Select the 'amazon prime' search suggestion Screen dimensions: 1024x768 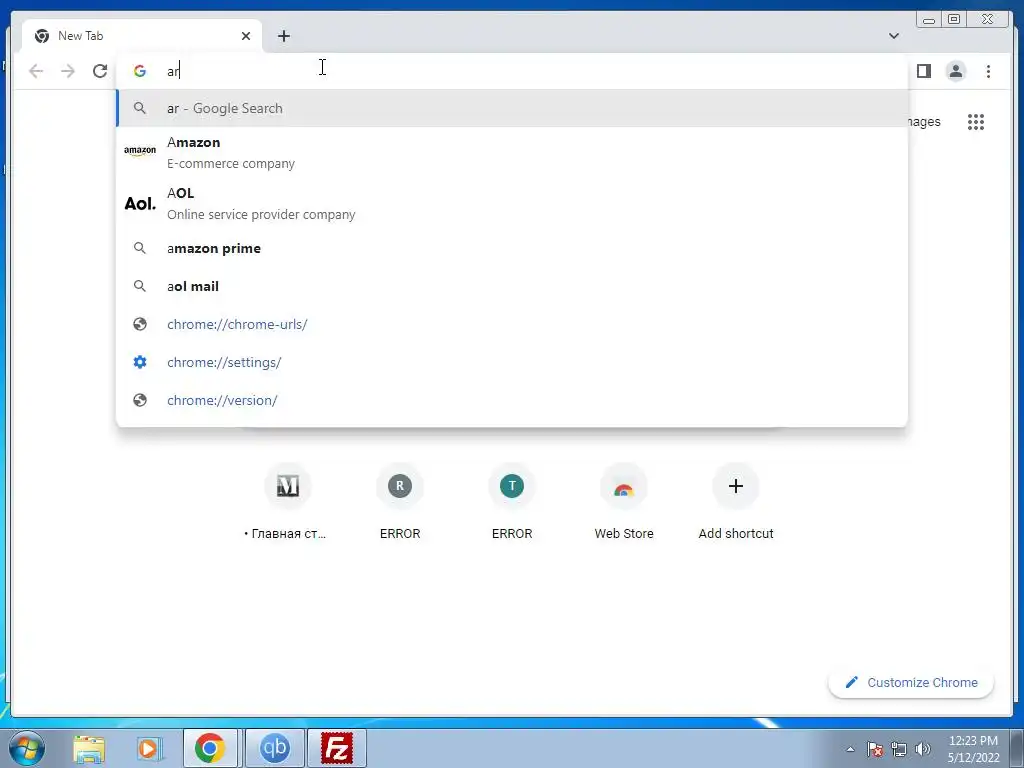pos(512,248)
